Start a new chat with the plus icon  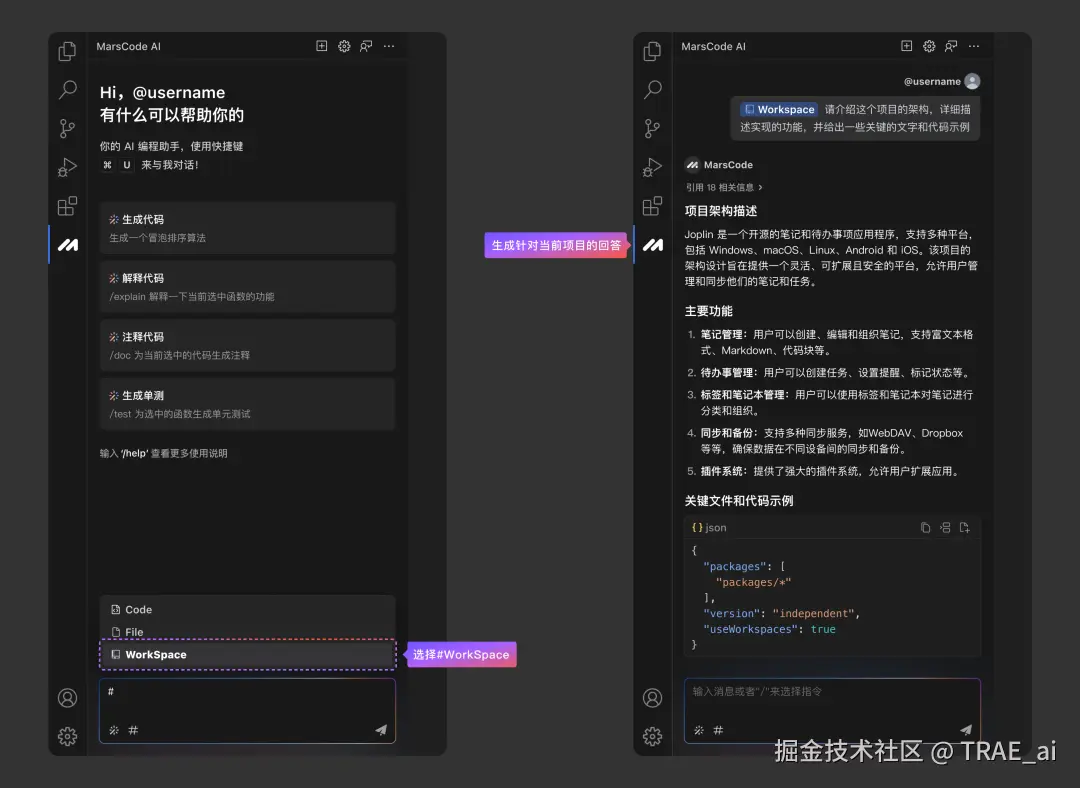coord(321,46)
